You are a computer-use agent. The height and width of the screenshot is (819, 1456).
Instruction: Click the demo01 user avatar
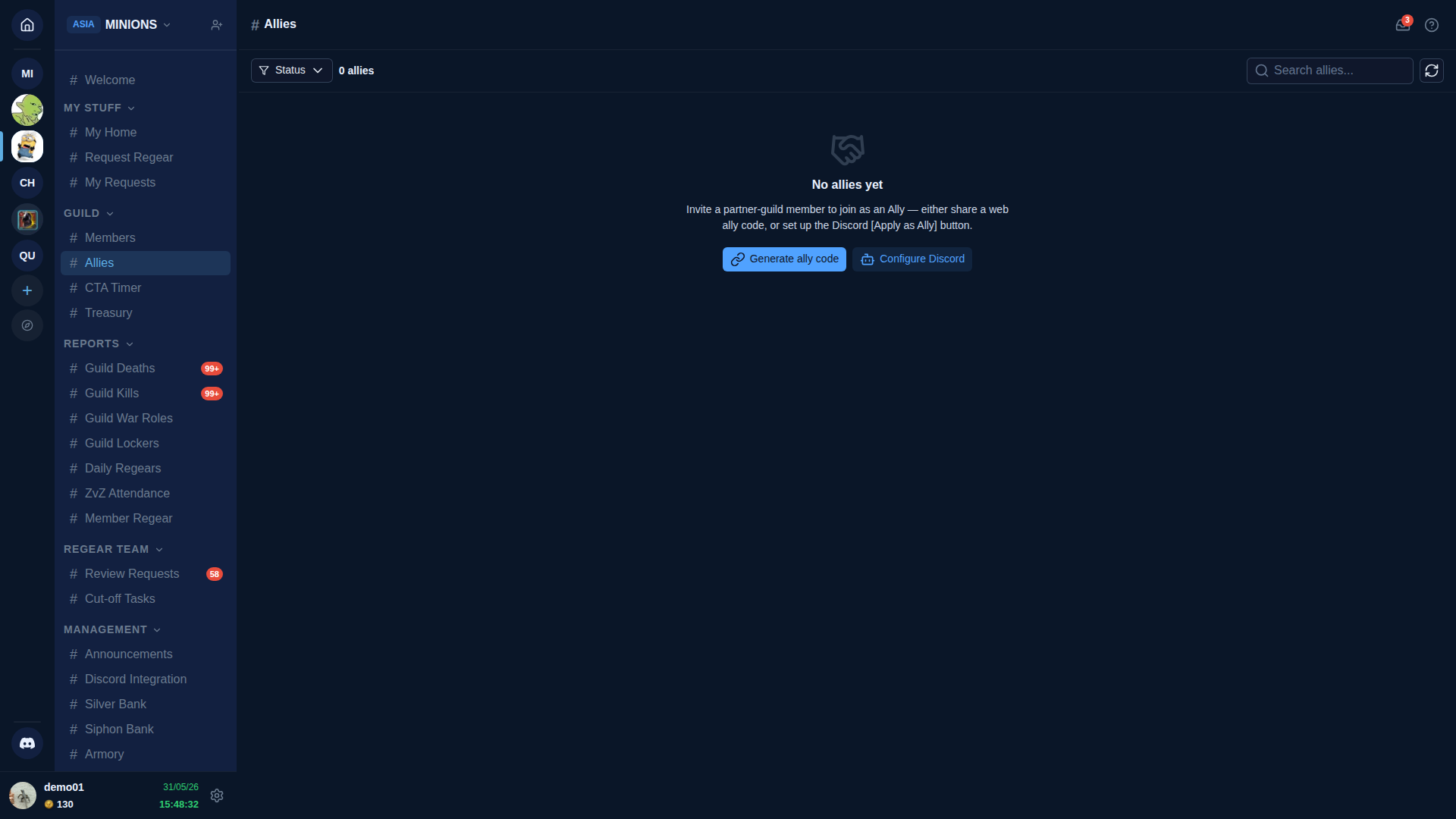click(x=23, y=795)
